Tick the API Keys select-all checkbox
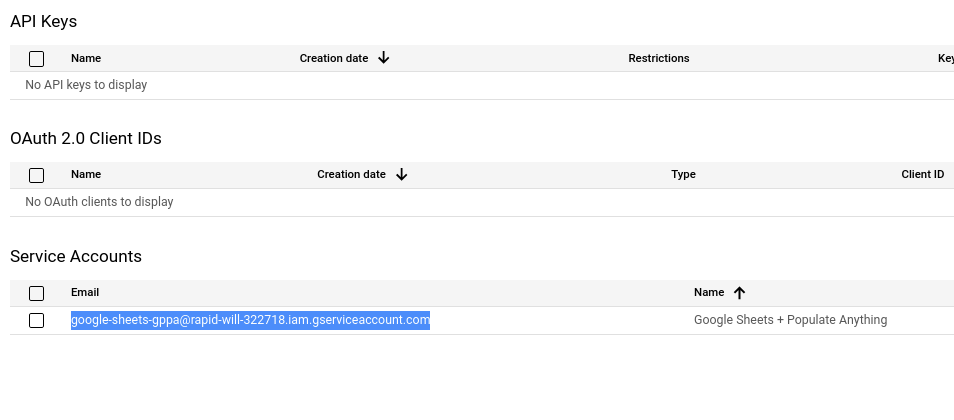Screen dimensions: 954x420 click(37, 59)
